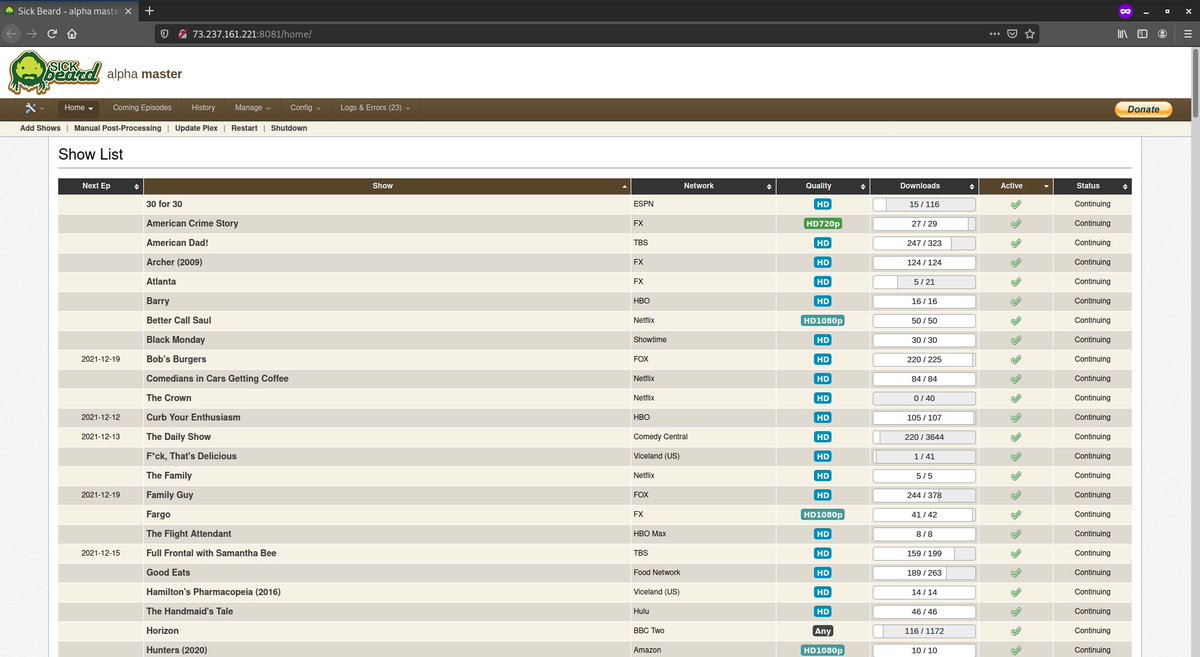1200x657 pixels.
Task: Click the Any quality badge for Horizon
Action: [x=823, y=631]
